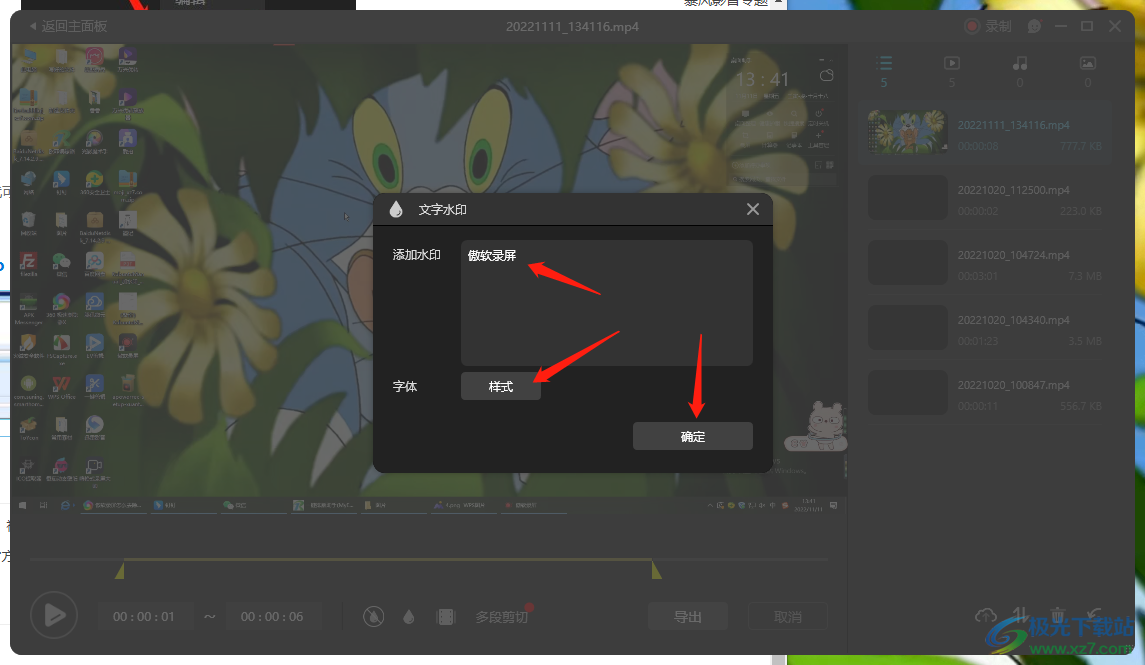
Task: Click thumbnail of 20221020_112500.mp4
Action: pyautogui.click(x=907, y=198)
